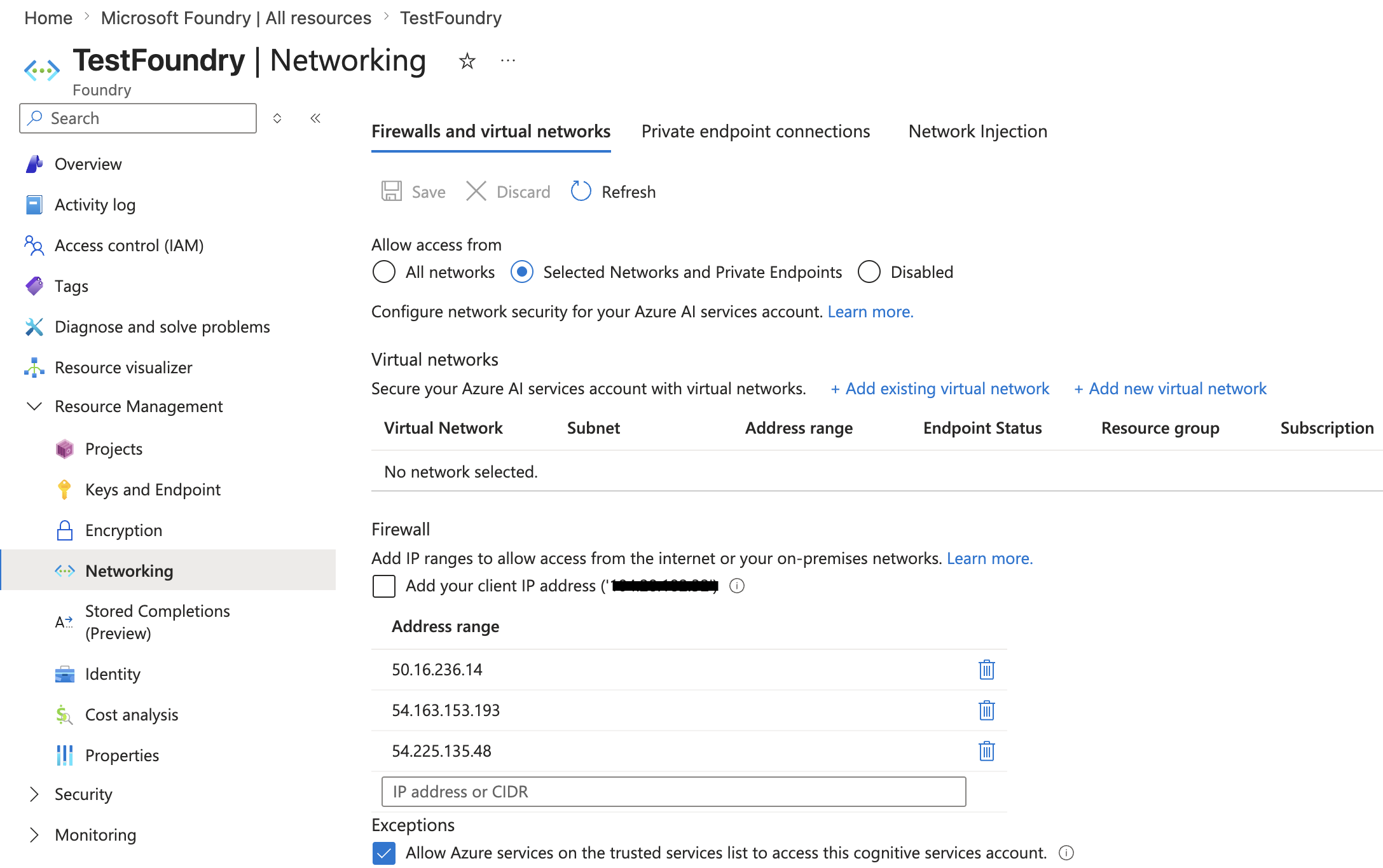
Task: Click the Networking sidebar icon
Action: click(x=64, y=571)
